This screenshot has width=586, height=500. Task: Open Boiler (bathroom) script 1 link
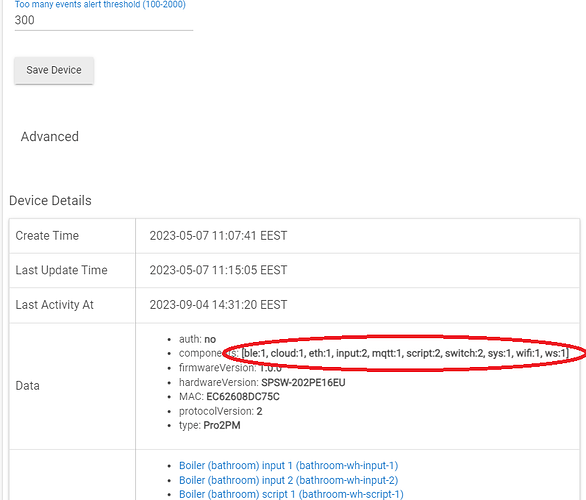pyautogui.click(x=291, y=494)
